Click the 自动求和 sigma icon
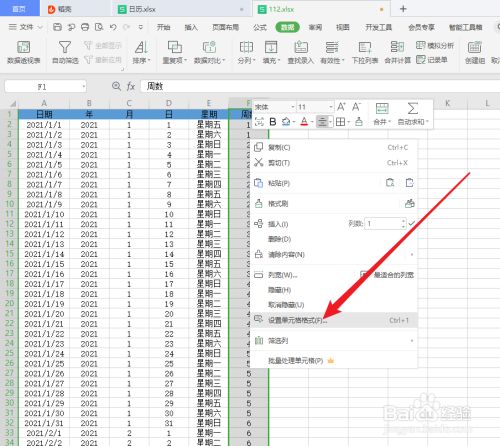This screenshot has height=446, width=500. point(413,109)
